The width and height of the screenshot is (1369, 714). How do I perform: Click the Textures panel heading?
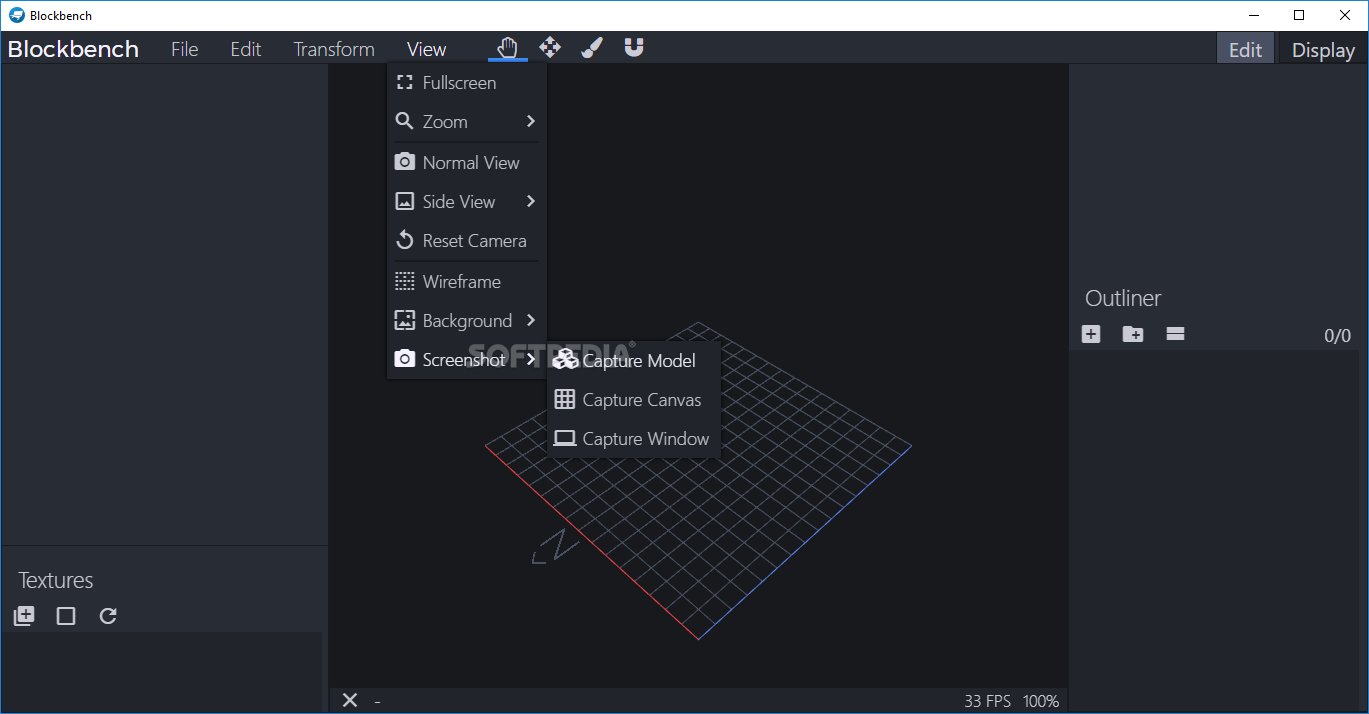coord(56,580)
